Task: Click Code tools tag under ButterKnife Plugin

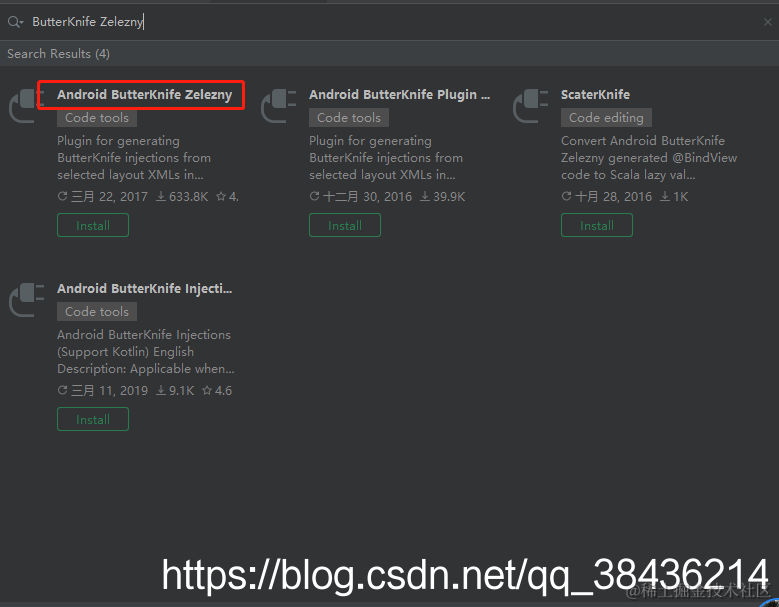Action: pyautogui.click(x=349, y=118)
